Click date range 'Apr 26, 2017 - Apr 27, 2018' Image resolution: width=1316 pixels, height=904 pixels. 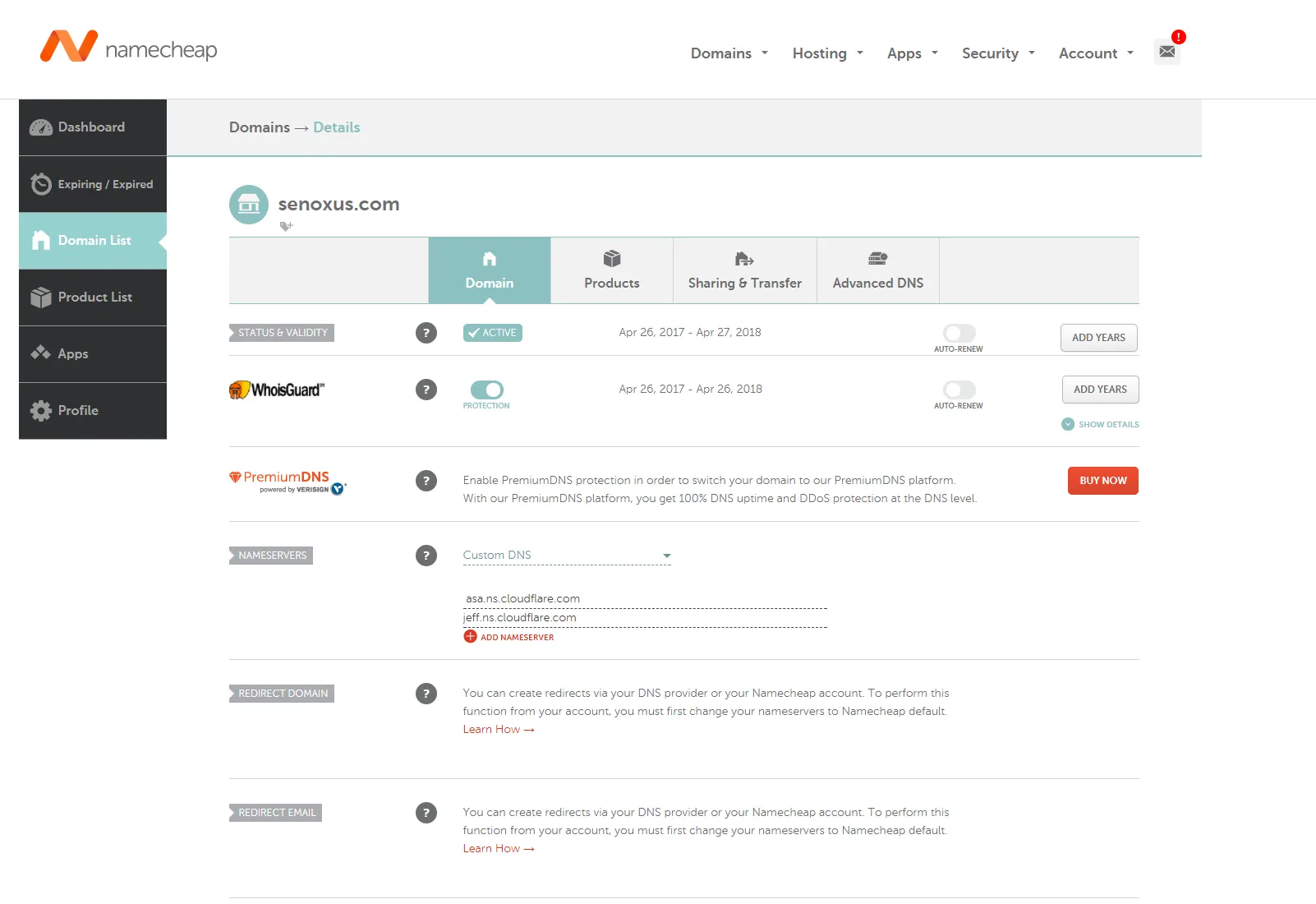tap(690, 333)
